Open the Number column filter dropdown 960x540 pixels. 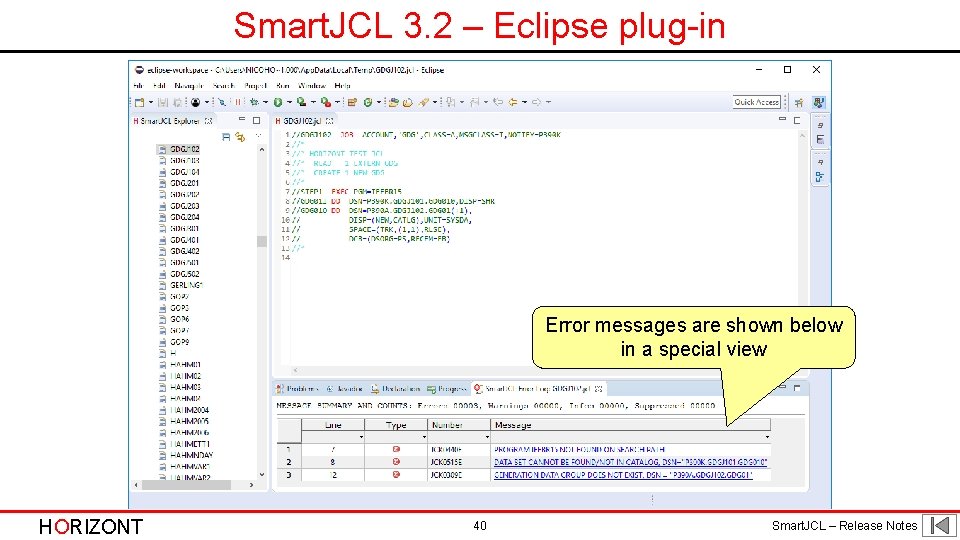click(487, 437)
